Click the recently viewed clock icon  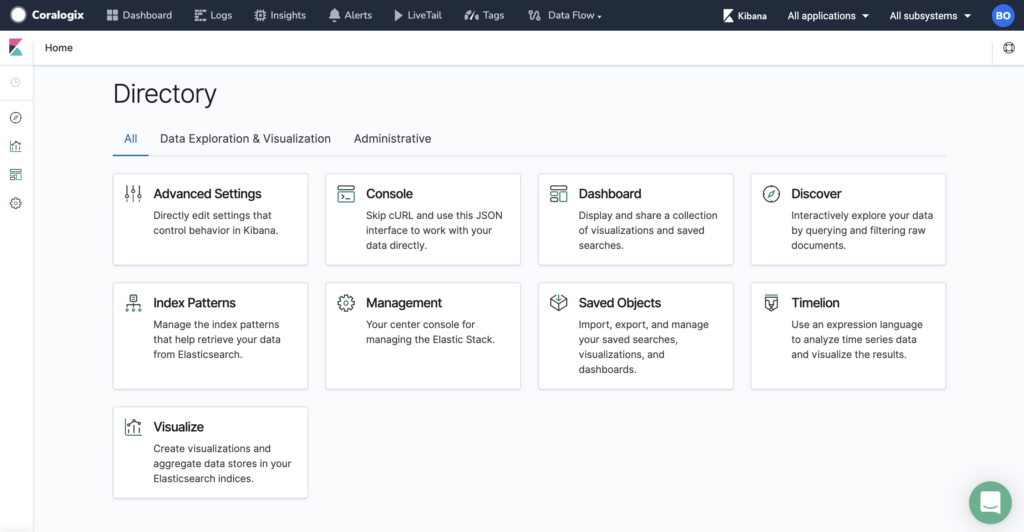pos(16,82)
